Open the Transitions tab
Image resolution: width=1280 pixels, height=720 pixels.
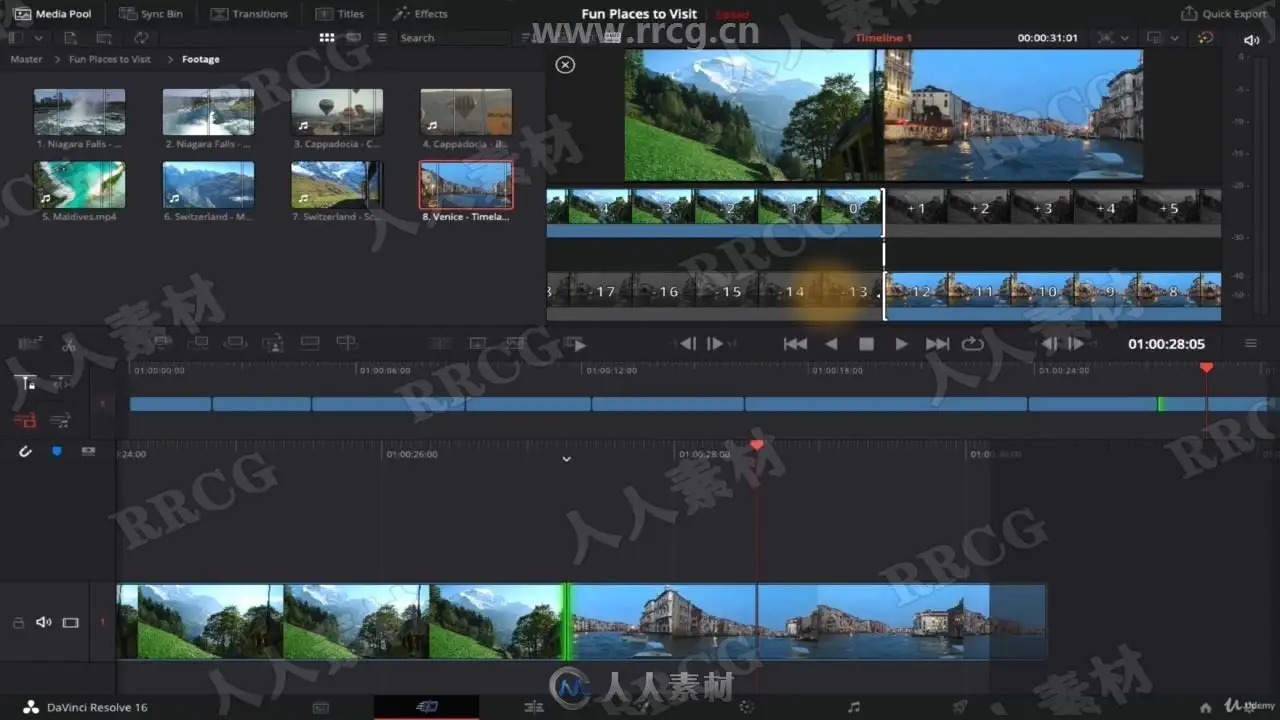[249, 14]
